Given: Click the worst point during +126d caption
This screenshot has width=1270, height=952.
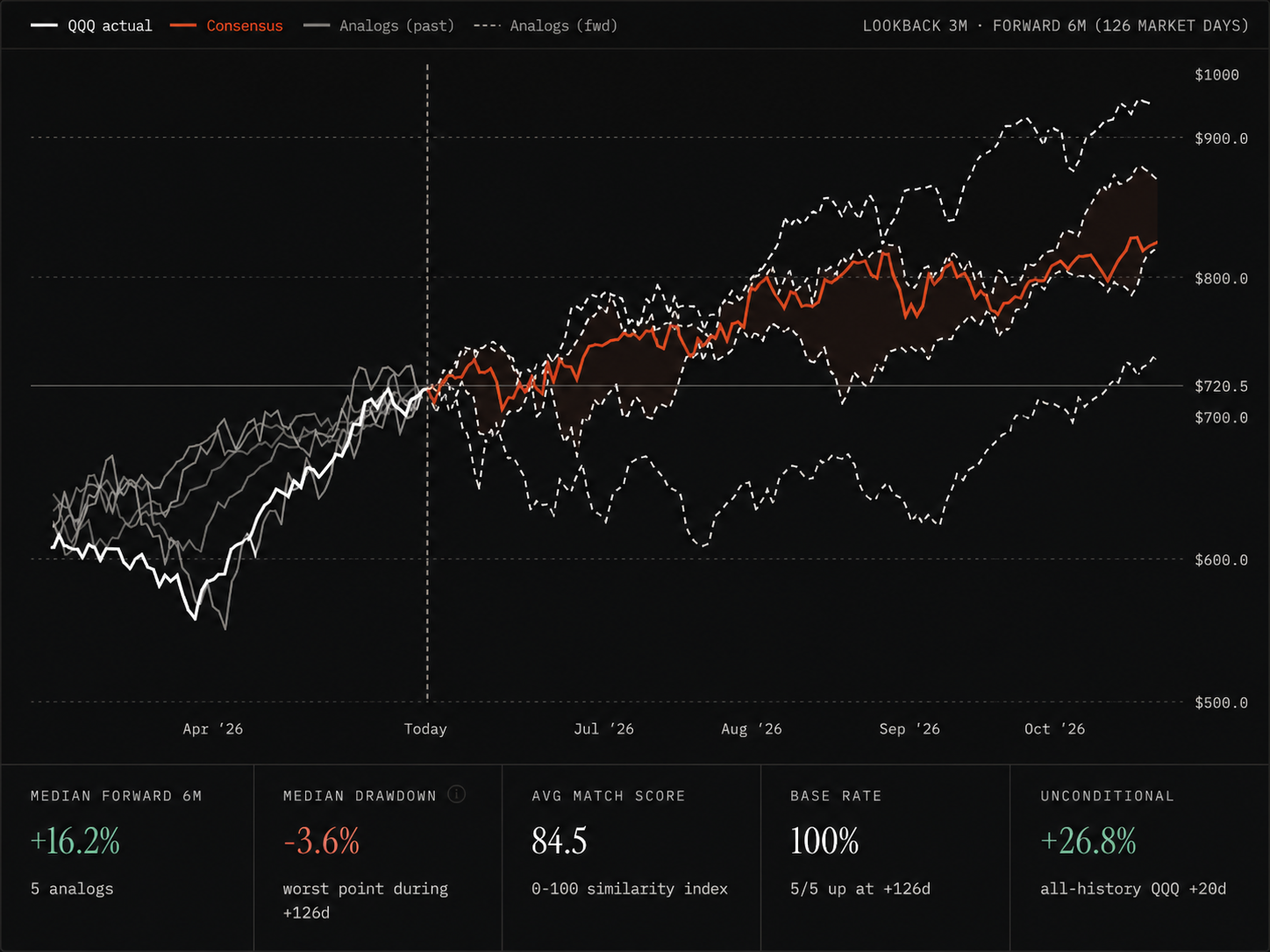Looking at the screenshot, I should (x=365, y=901).
